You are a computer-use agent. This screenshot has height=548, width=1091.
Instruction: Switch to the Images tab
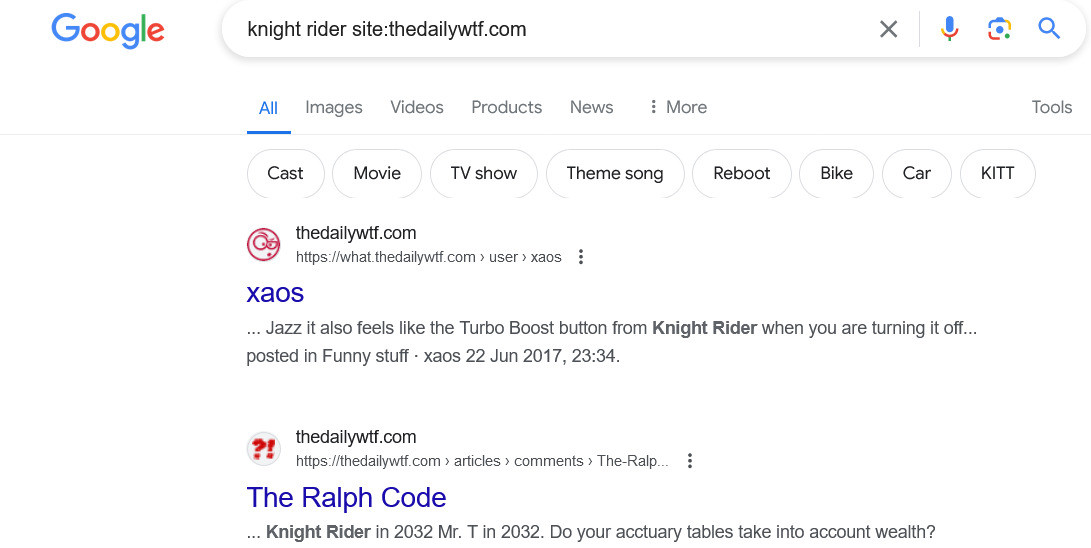tap(333, 107)
